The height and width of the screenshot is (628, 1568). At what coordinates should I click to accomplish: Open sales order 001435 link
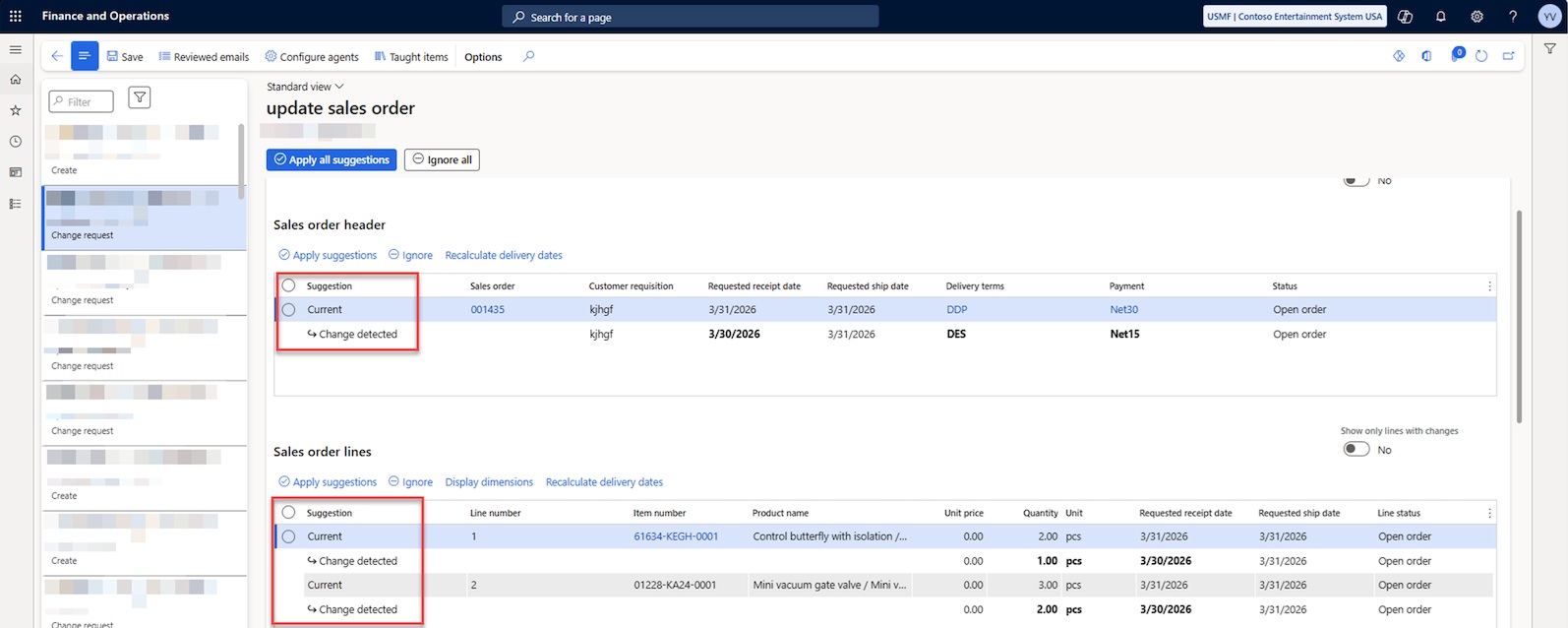tap(487, 309)
